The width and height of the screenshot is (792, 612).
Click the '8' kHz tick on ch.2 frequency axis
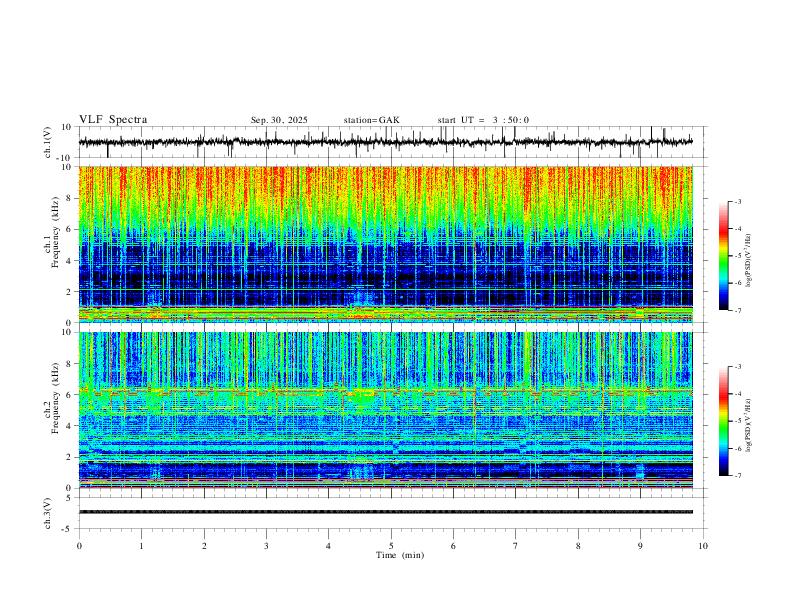[x=70, y=364]
